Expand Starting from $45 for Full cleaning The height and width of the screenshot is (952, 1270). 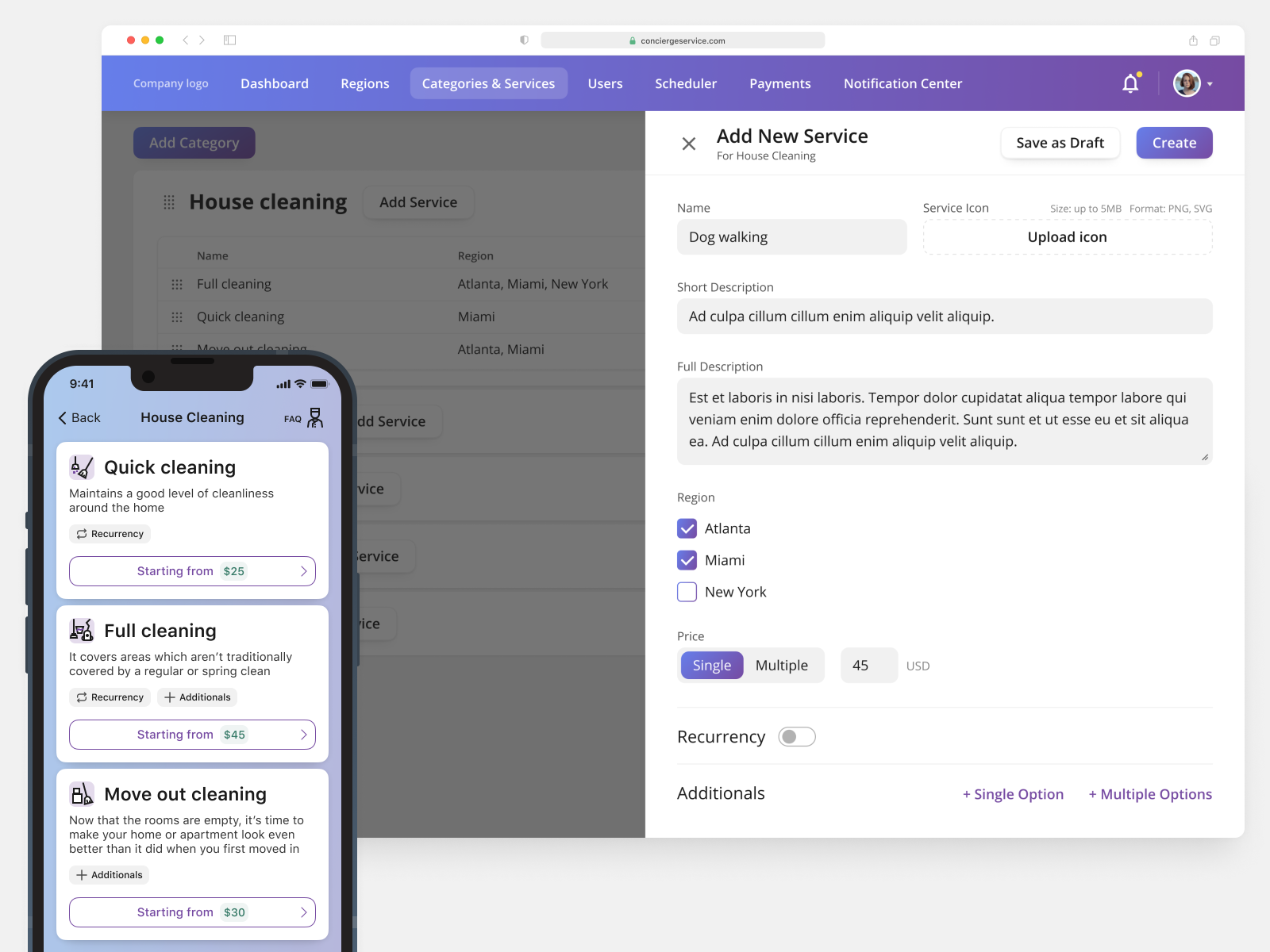(192, 735)
